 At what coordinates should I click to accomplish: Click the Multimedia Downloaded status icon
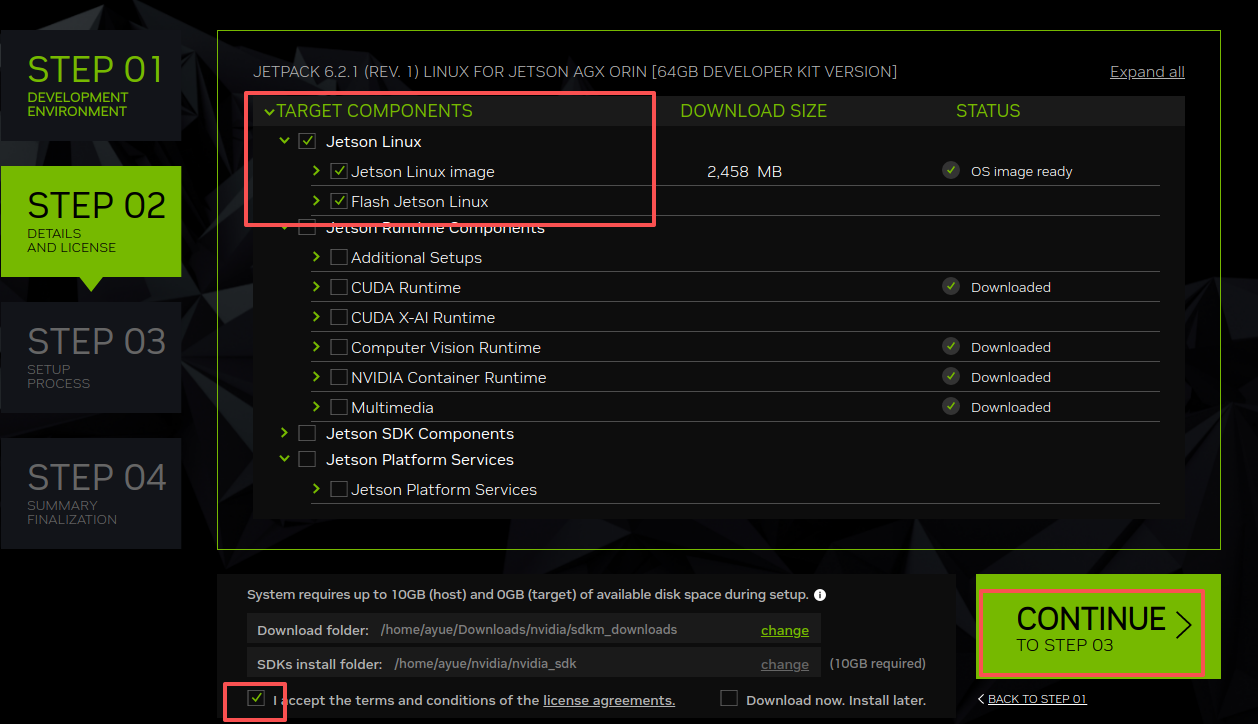pos(951,407)
